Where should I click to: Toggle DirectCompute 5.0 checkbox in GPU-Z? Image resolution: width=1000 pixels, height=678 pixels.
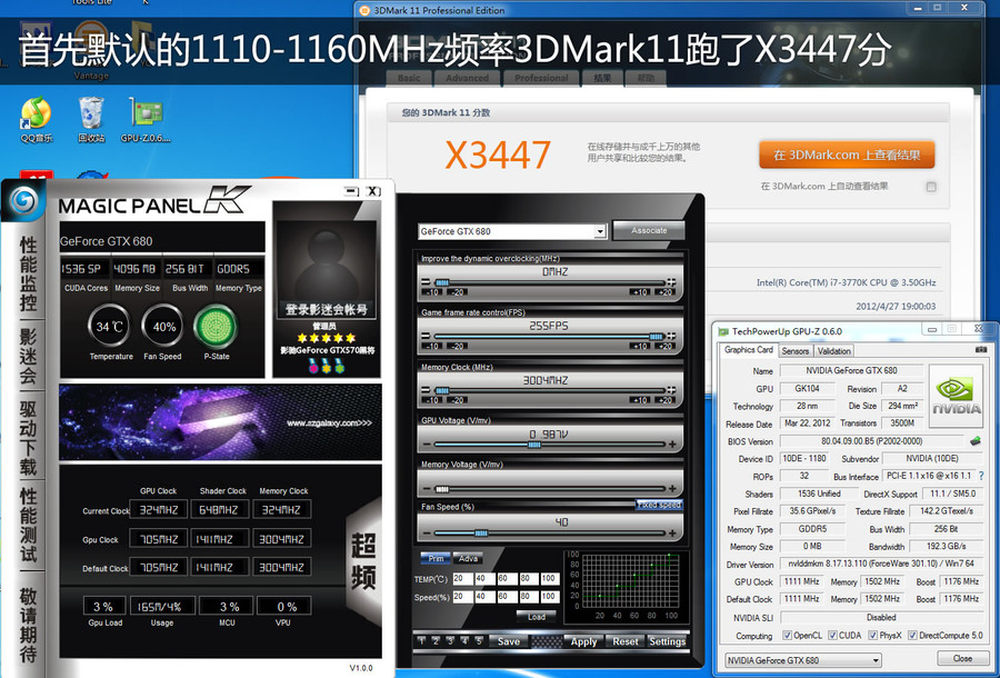pyautogui.click(x=913, y=635)
